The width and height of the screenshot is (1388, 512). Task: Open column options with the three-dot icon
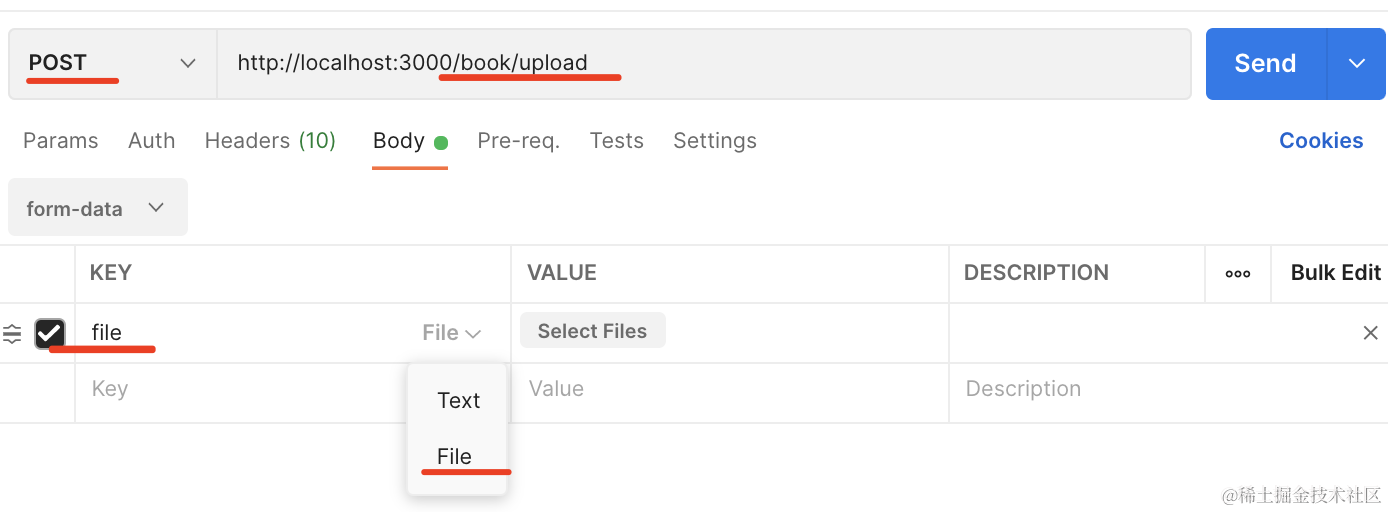tap(1238, 273)
